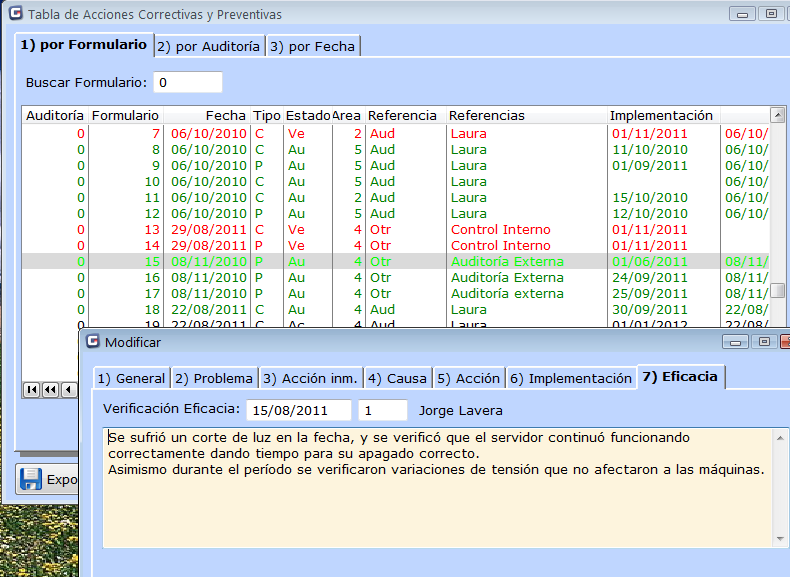Viewport: 790px width, 577px height.
Task: Sort by the Fecha column header
Action: click(x=205, y=115)
